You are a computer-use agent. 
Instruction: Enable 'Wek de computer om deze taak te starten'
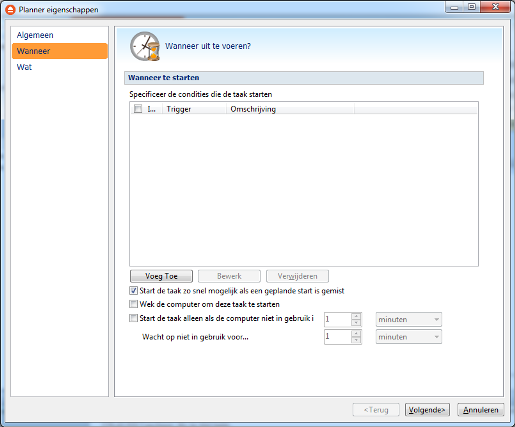coord(133,304)
